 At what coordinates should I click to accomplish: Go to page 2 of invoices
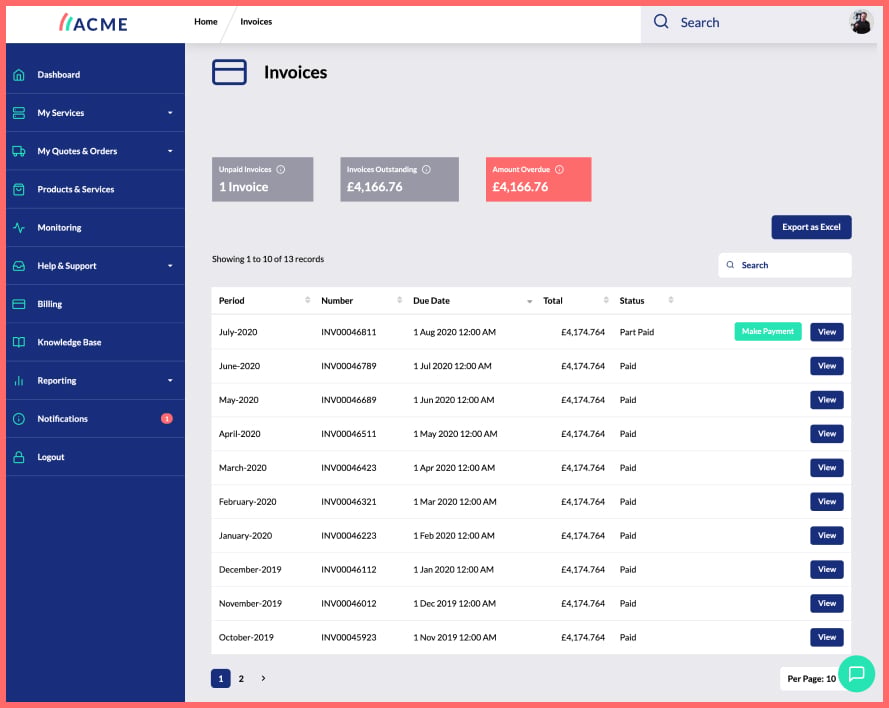241,679
